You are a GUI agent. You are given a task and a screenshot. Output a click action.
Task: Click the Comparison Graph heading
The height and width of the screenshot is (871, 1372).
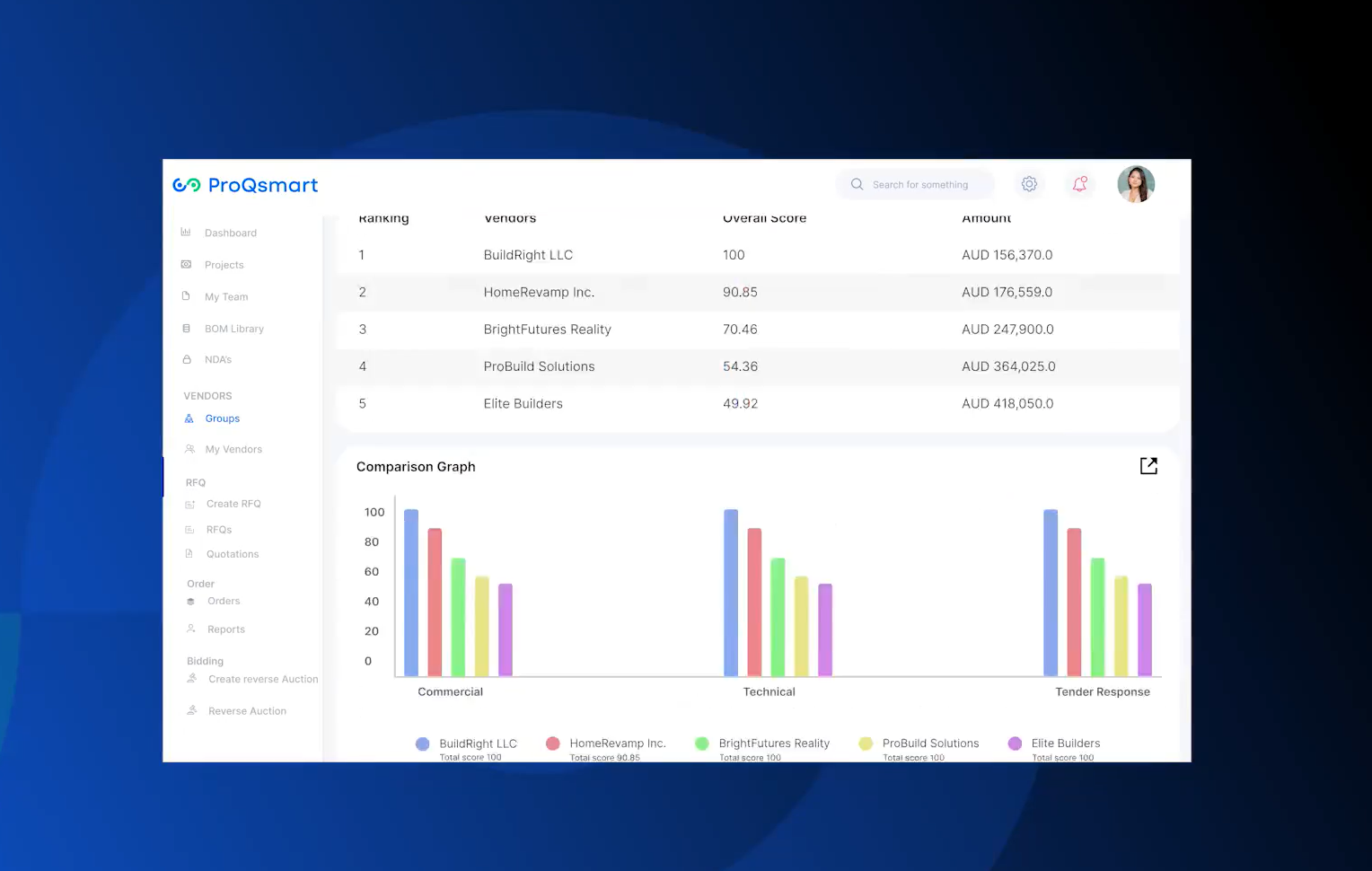(416, 467)
